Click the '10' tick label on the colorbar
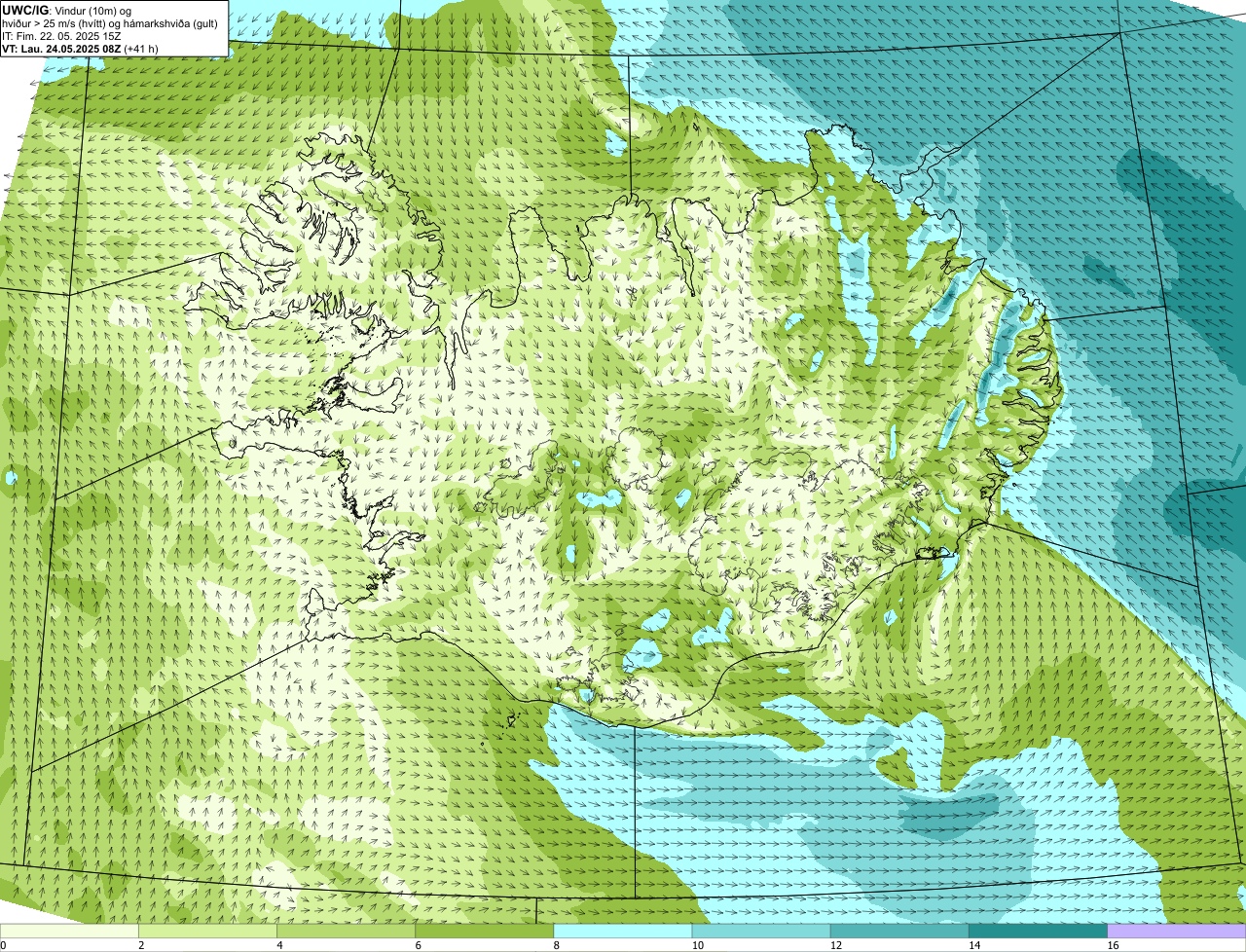 (697, 945)
